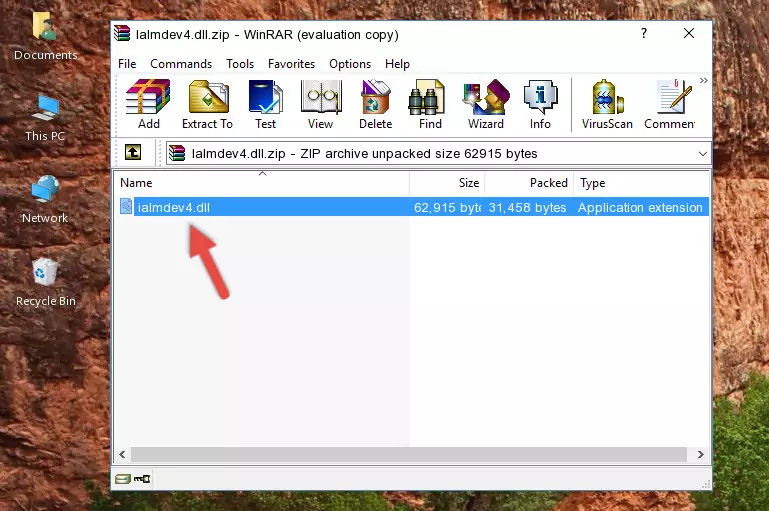Go up one folder level

click(x=133, y=153)
